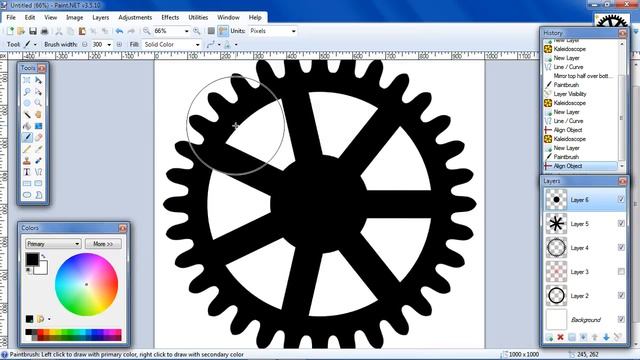Select the Rectangle Select tool
The image size is (640, 360).
pyautogui.click(x=27, y=80)
